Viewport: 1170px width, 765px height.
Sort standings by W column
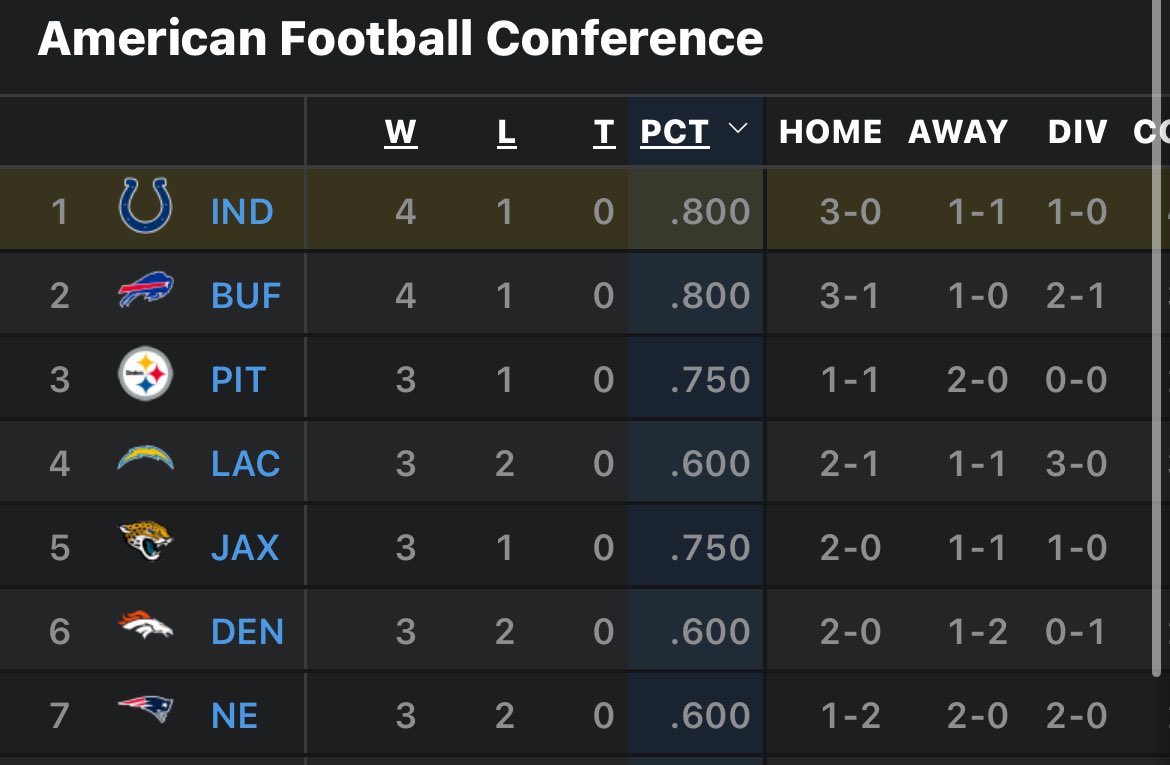(x=401, y=133)
